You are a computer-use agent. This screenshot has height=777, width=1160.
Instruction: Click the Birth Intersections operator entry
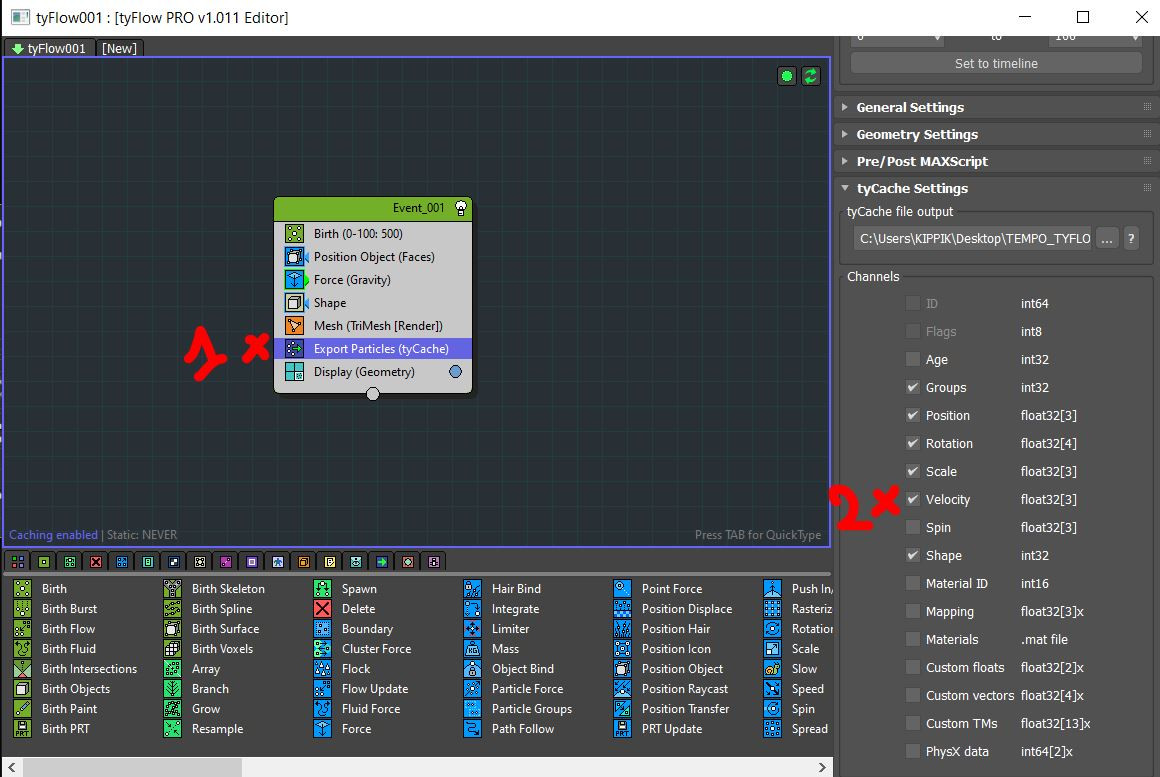pyautogui.click(x=75, y=668)
